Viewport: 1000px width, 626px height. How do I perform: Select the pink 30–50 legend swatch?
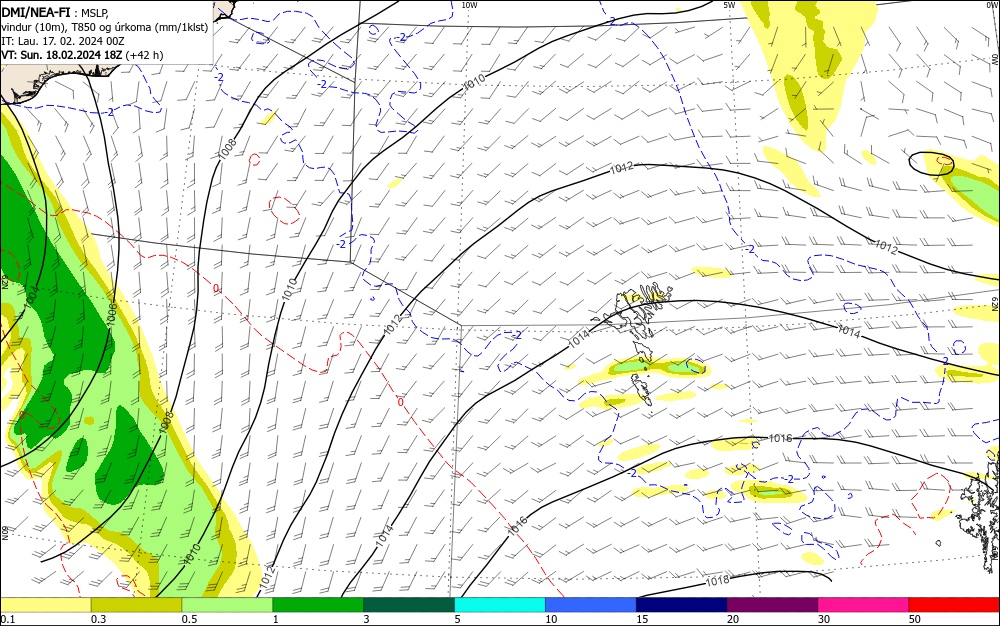(864, 605)
